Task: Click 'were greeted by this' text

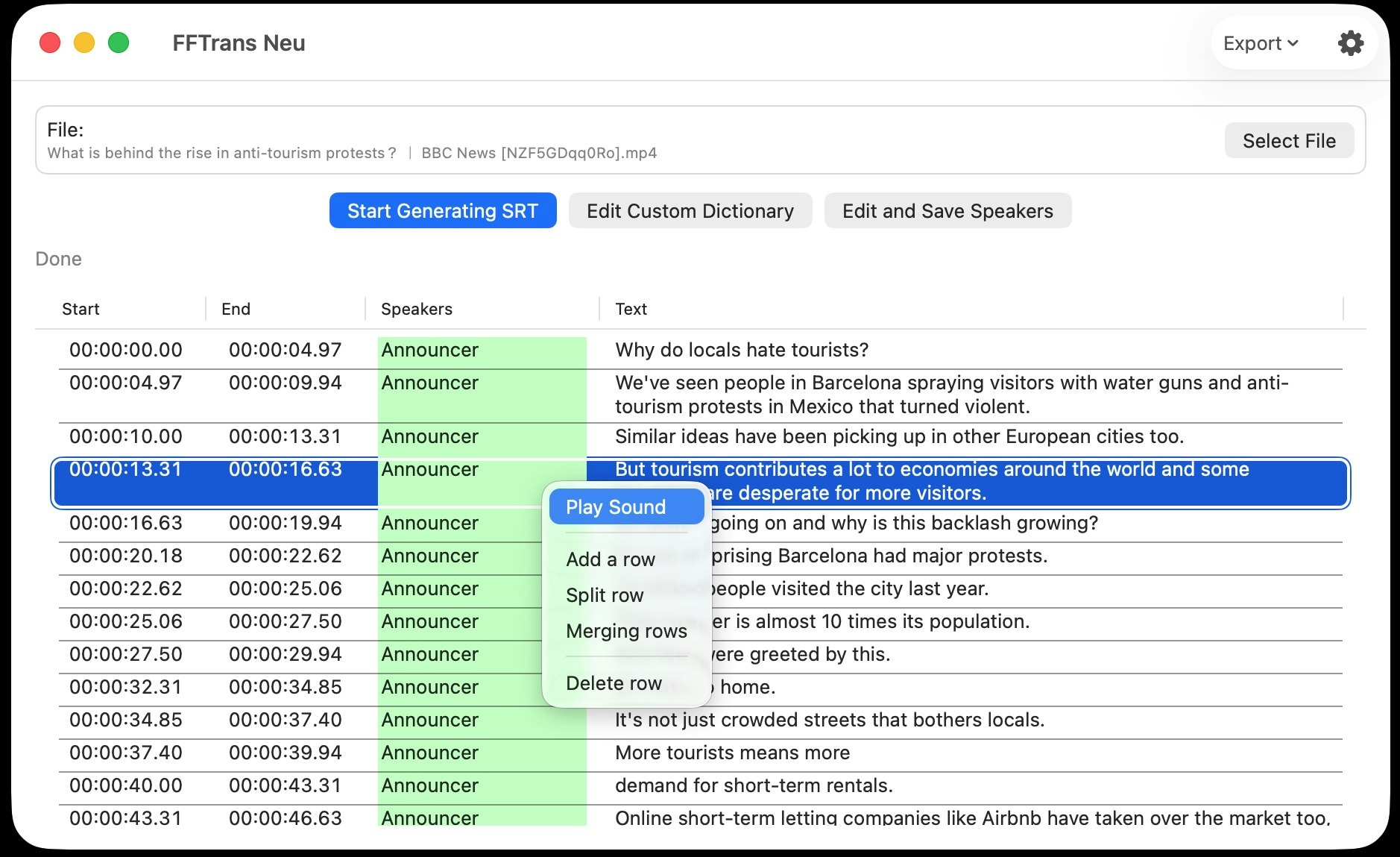Action: point(801,654)
